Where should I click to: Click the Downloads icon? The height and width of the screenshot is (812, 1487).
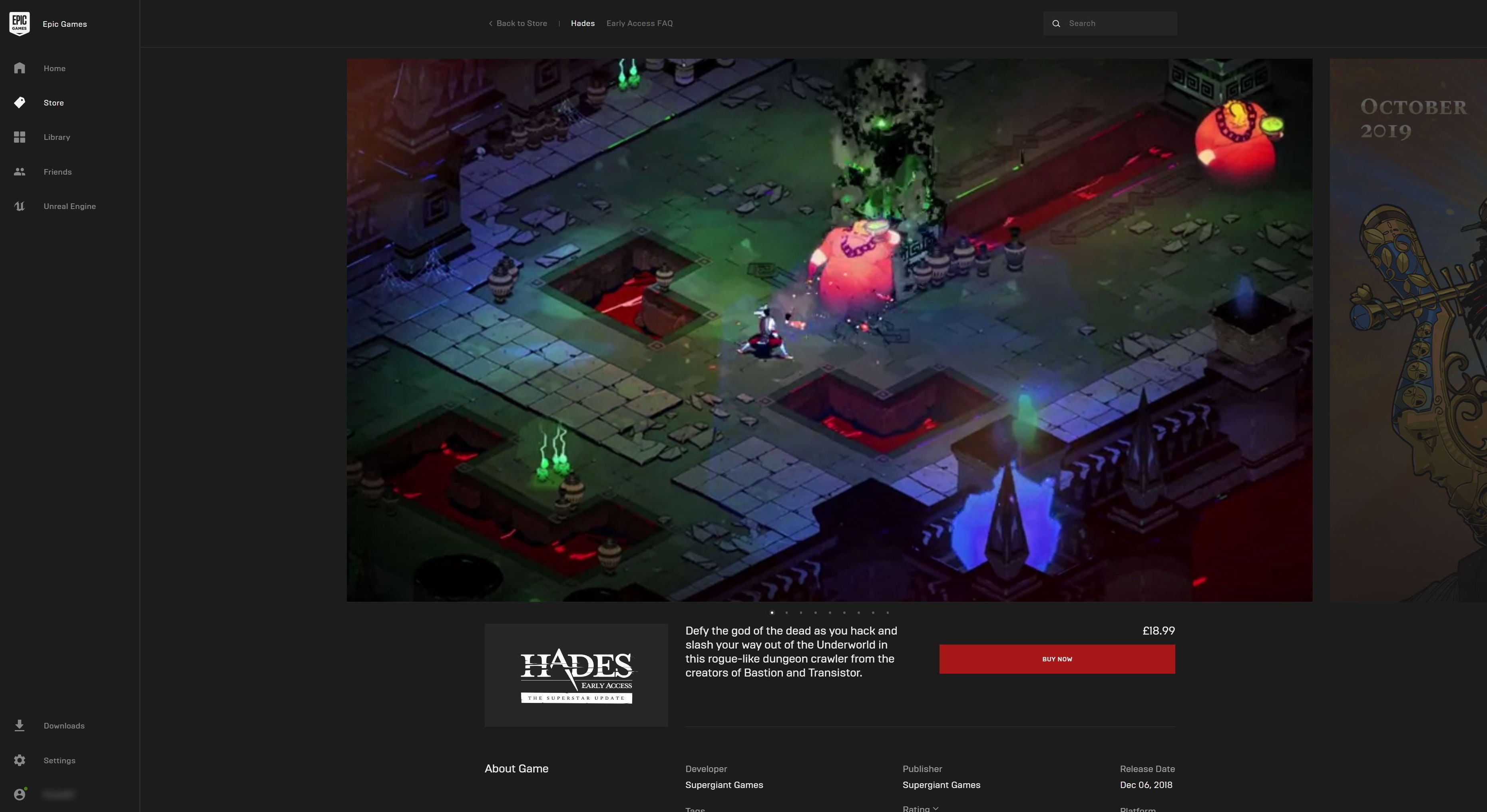coord(19,725)
